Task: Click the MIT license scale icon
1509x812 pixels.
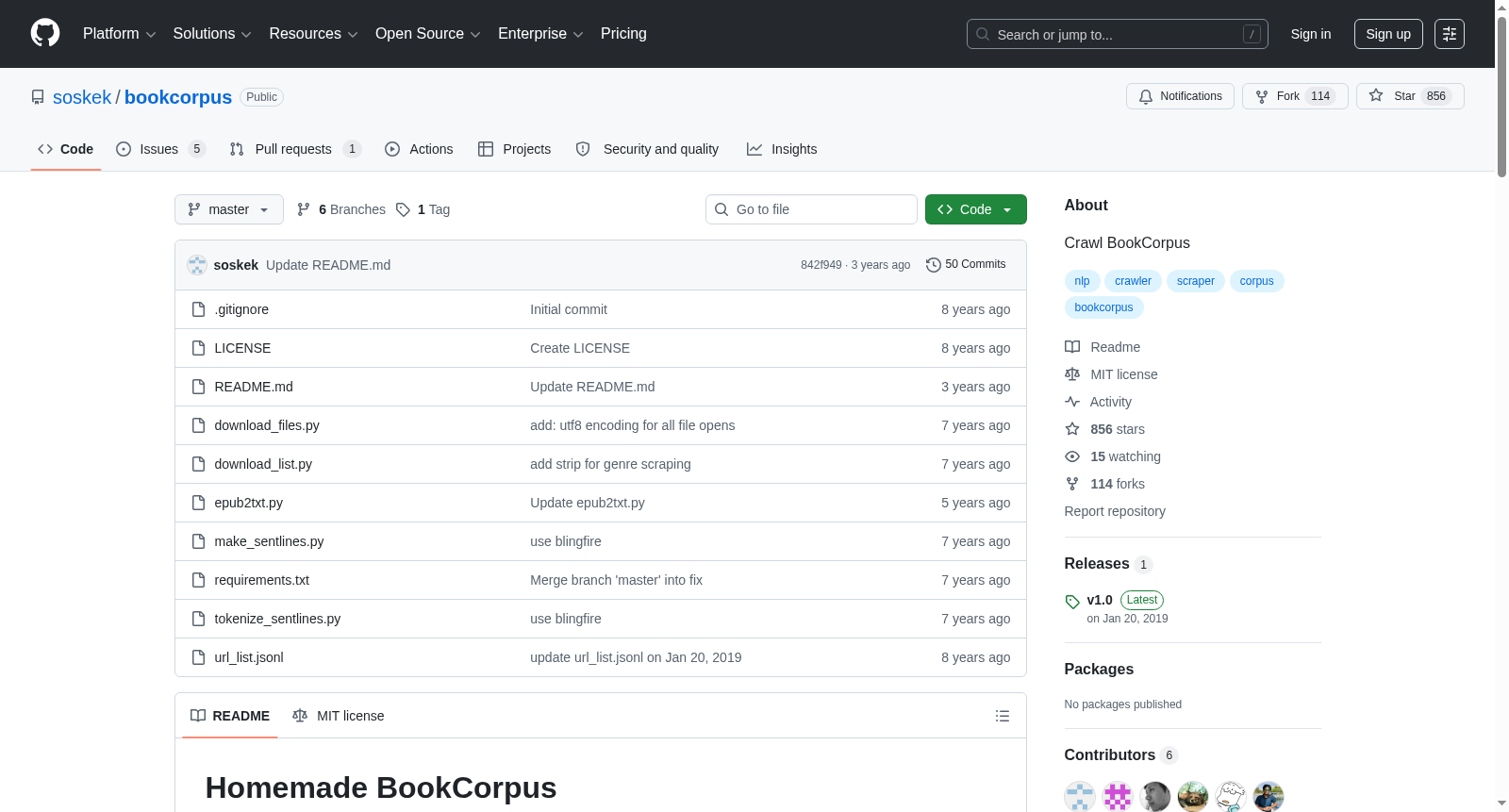Action: 1072,374
